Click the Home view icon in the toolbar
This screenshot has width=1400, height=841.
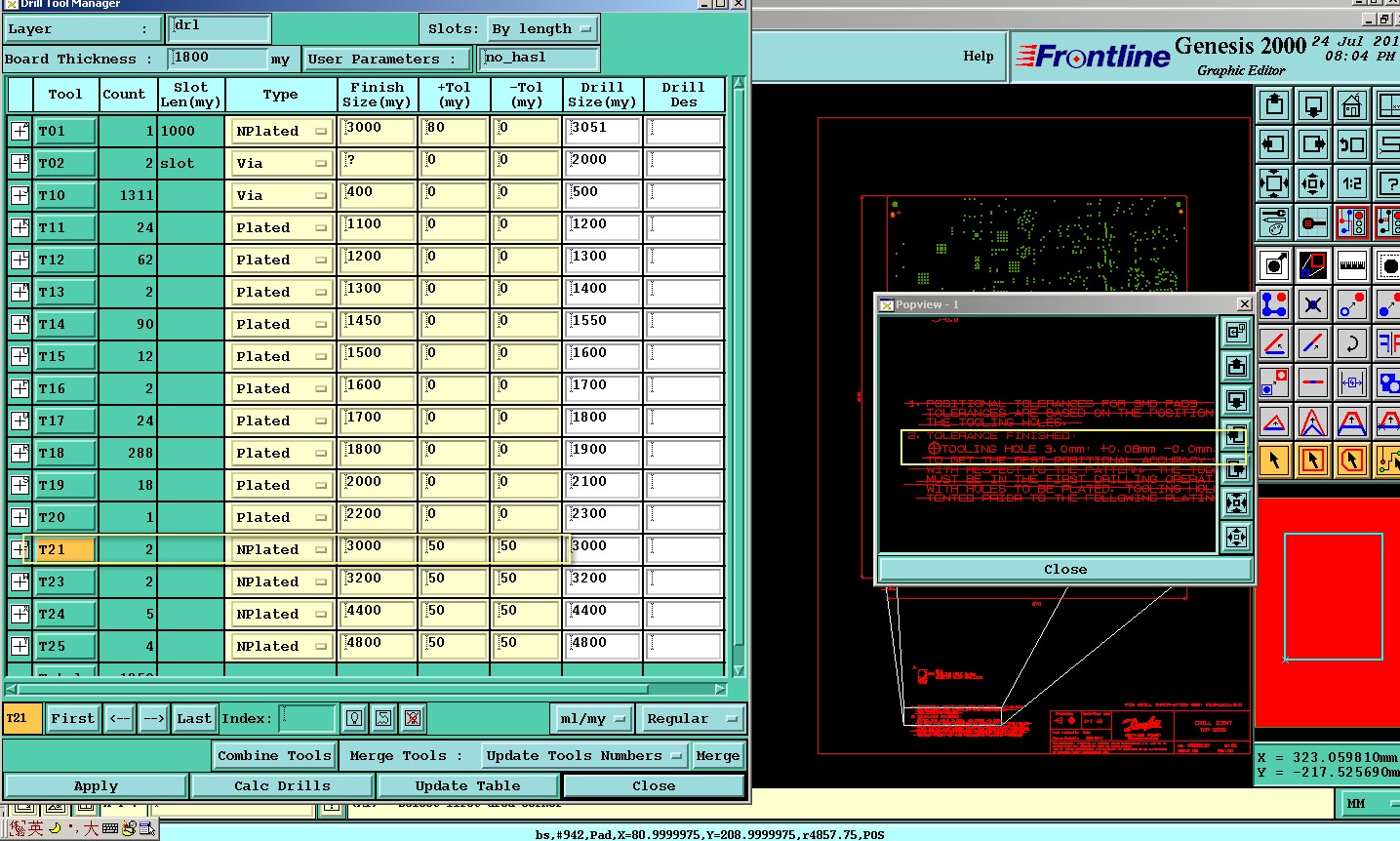tap(1351, 105)
